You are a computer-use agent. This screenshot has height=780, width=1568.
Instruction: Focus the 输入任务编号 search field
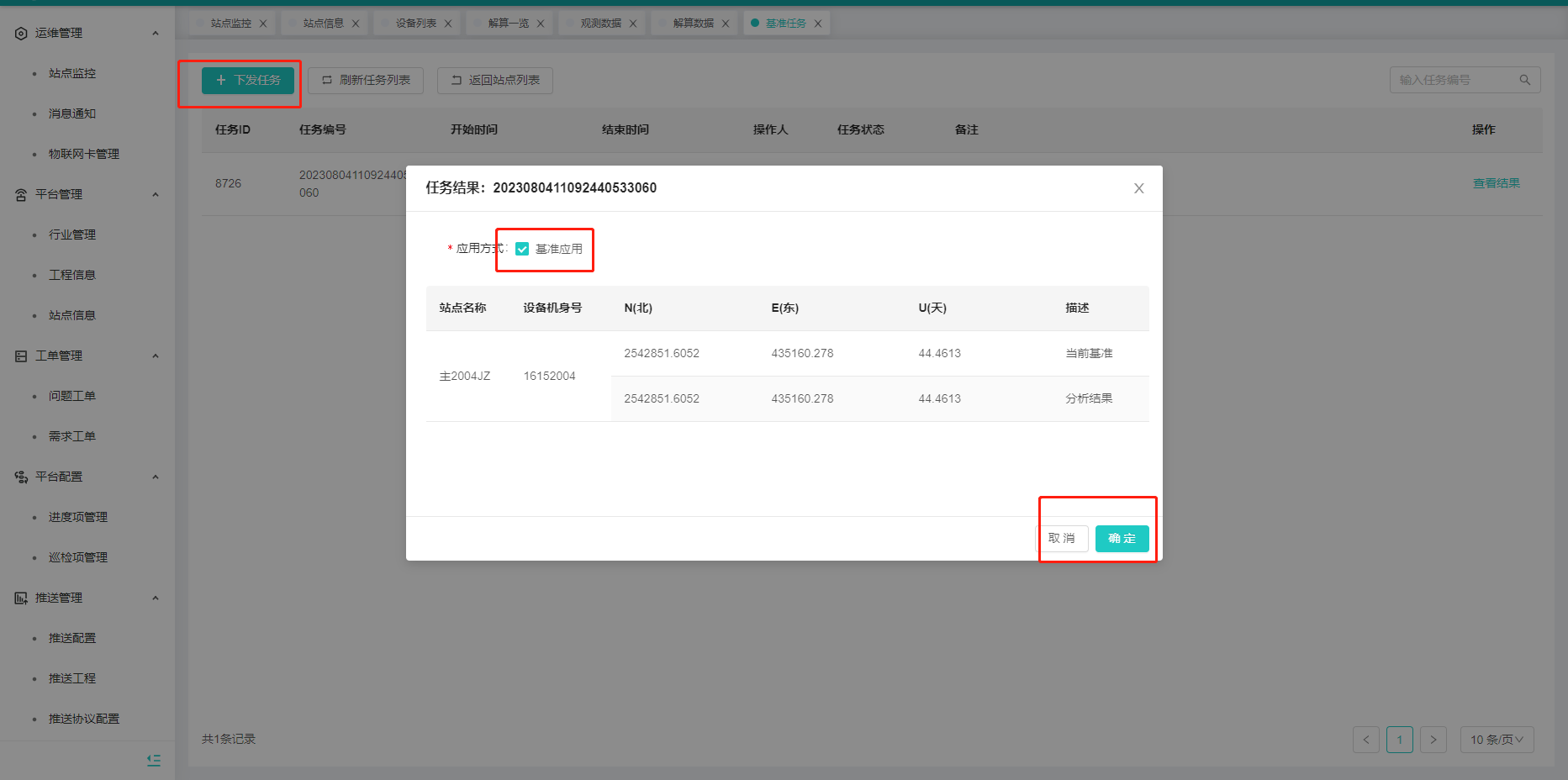tap(1454, 80)
